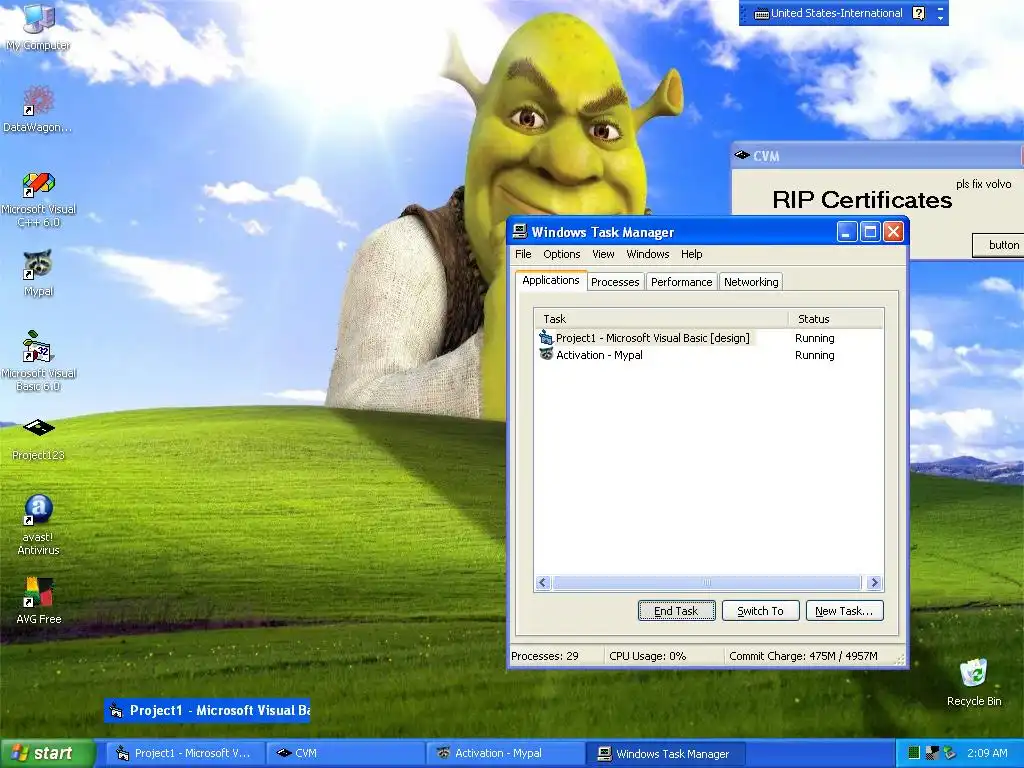Click the New Task... button
This screenshot has width=1024, height=768.
844,611
